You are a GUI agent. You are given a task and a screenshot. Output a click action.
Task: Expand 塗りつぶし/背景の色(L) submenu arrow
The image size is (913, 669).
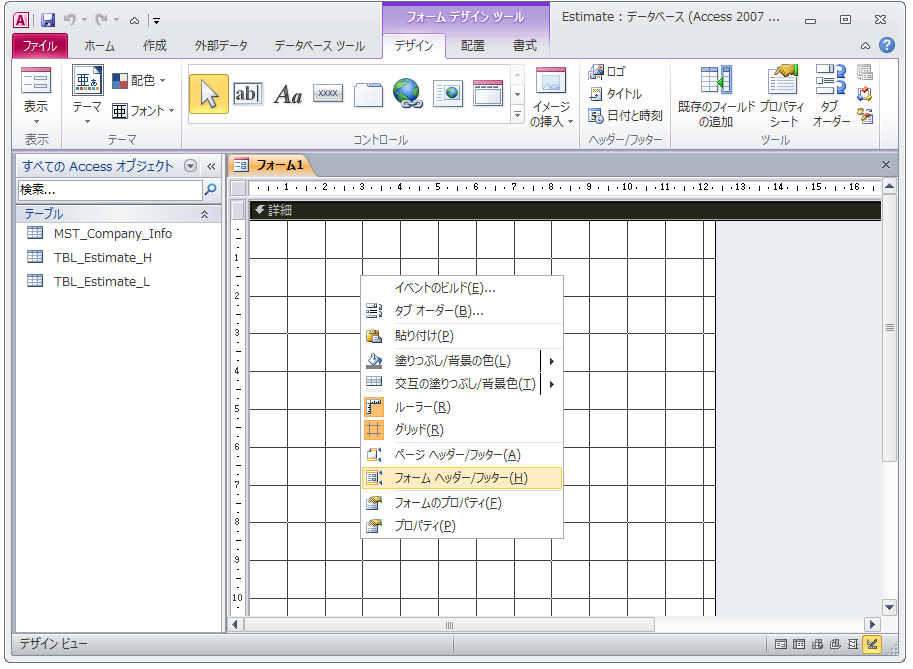551,361
